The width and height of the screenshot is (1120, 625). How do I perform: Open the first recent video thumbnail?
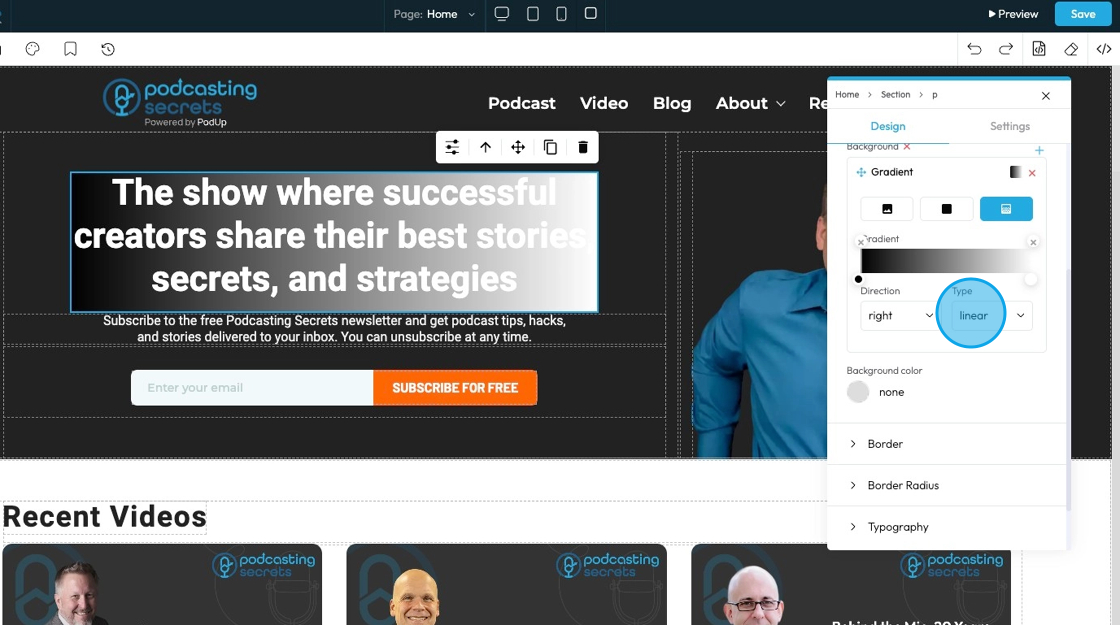(162, 584)
